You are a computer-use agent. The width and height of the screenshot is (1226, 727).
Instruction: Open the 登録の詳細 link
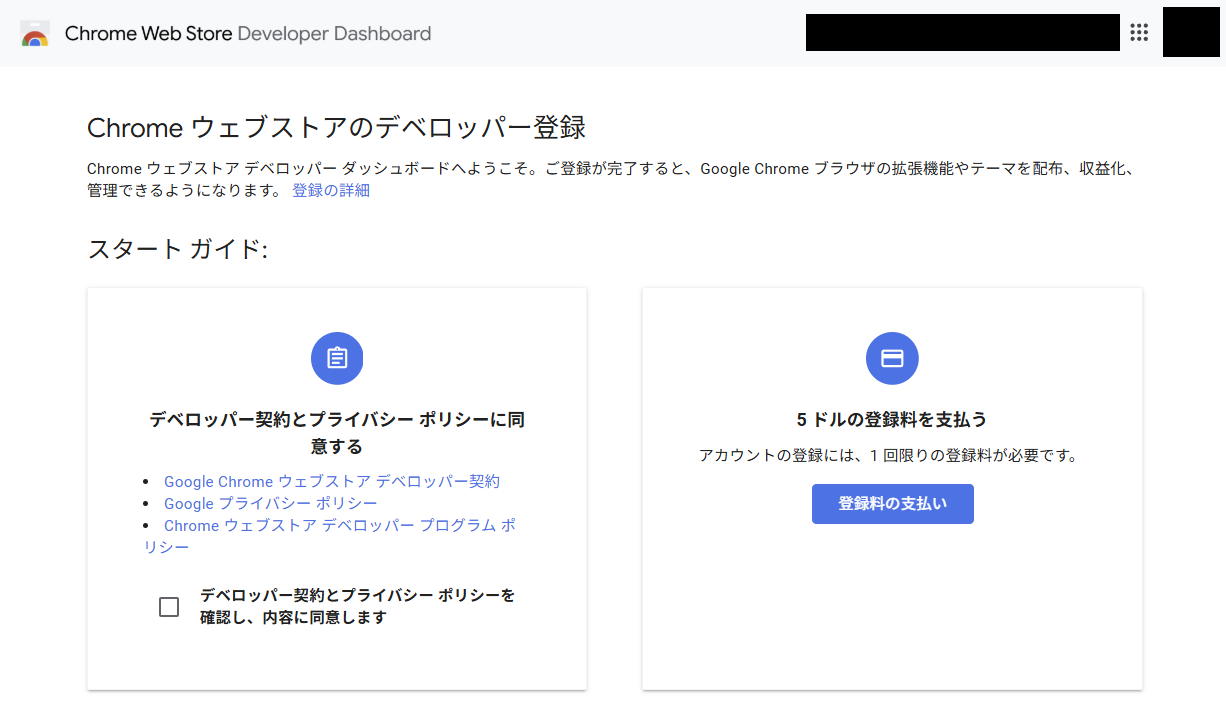pyautogui.click(x=331, y=190)
